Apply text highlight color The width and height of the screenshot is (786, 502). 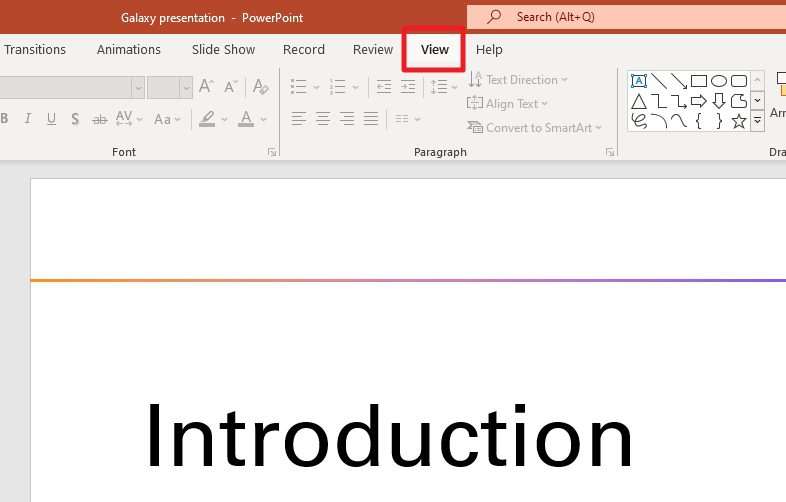tap(208, 119)
